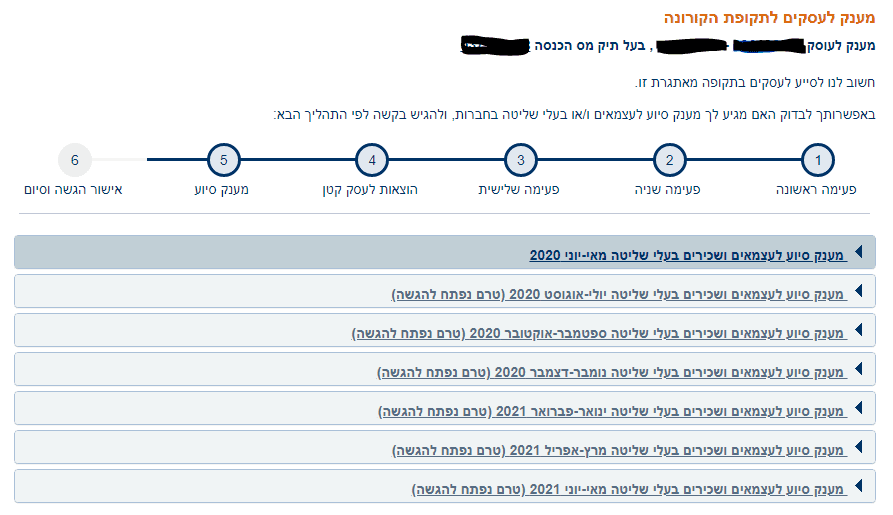Click step 6 circle אישור הגשה וסיום

75,160
